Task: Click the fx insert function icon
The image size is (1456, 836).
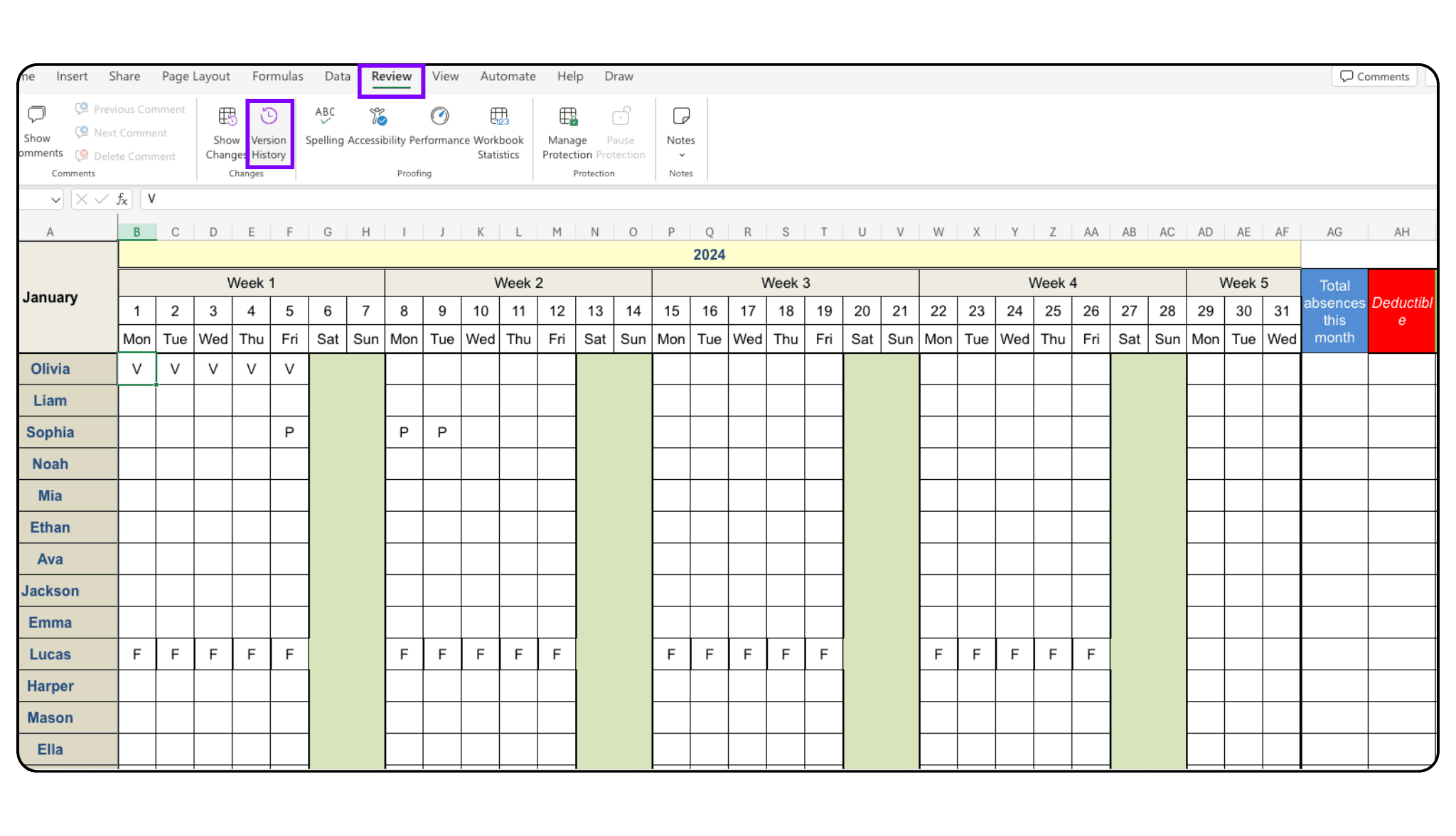Action: (x=122, y=199)
